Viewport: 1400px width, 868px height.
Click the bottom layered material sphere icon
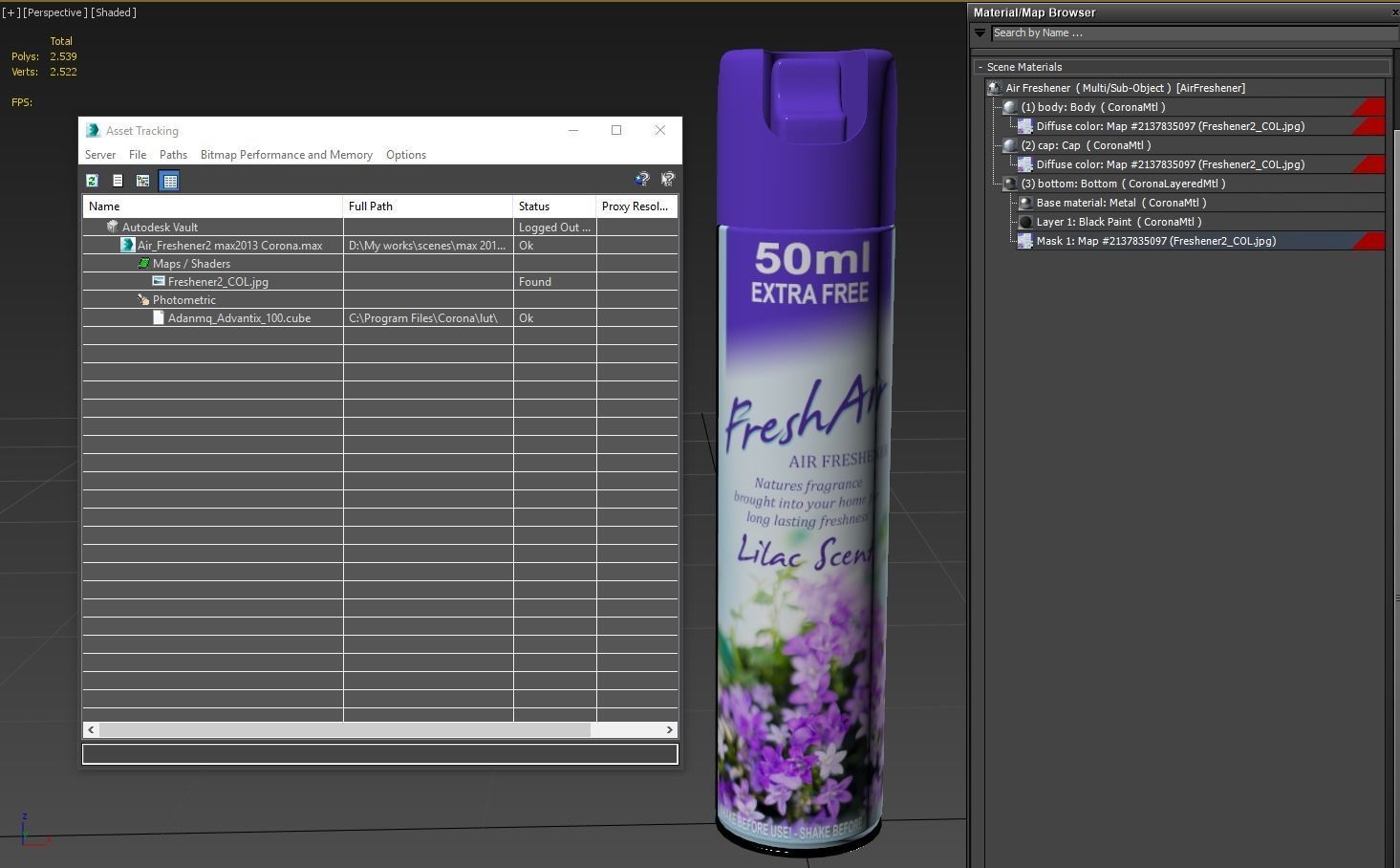click(x=1010, y=184)
